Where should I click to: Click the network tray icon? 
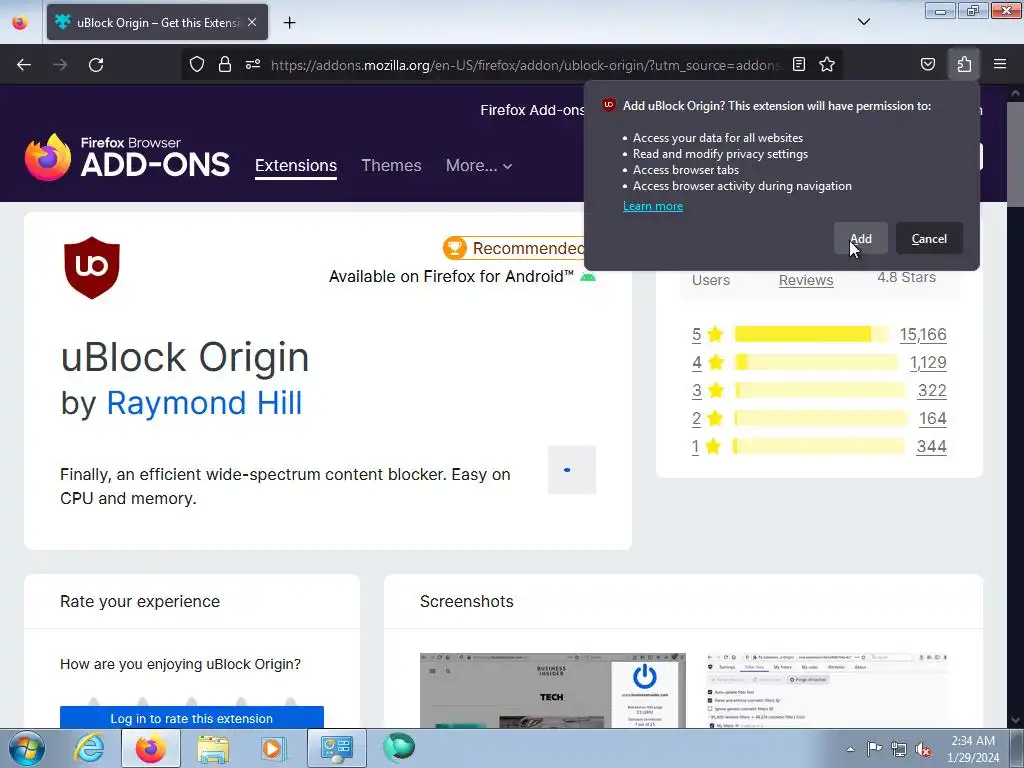tap(899, 749)
